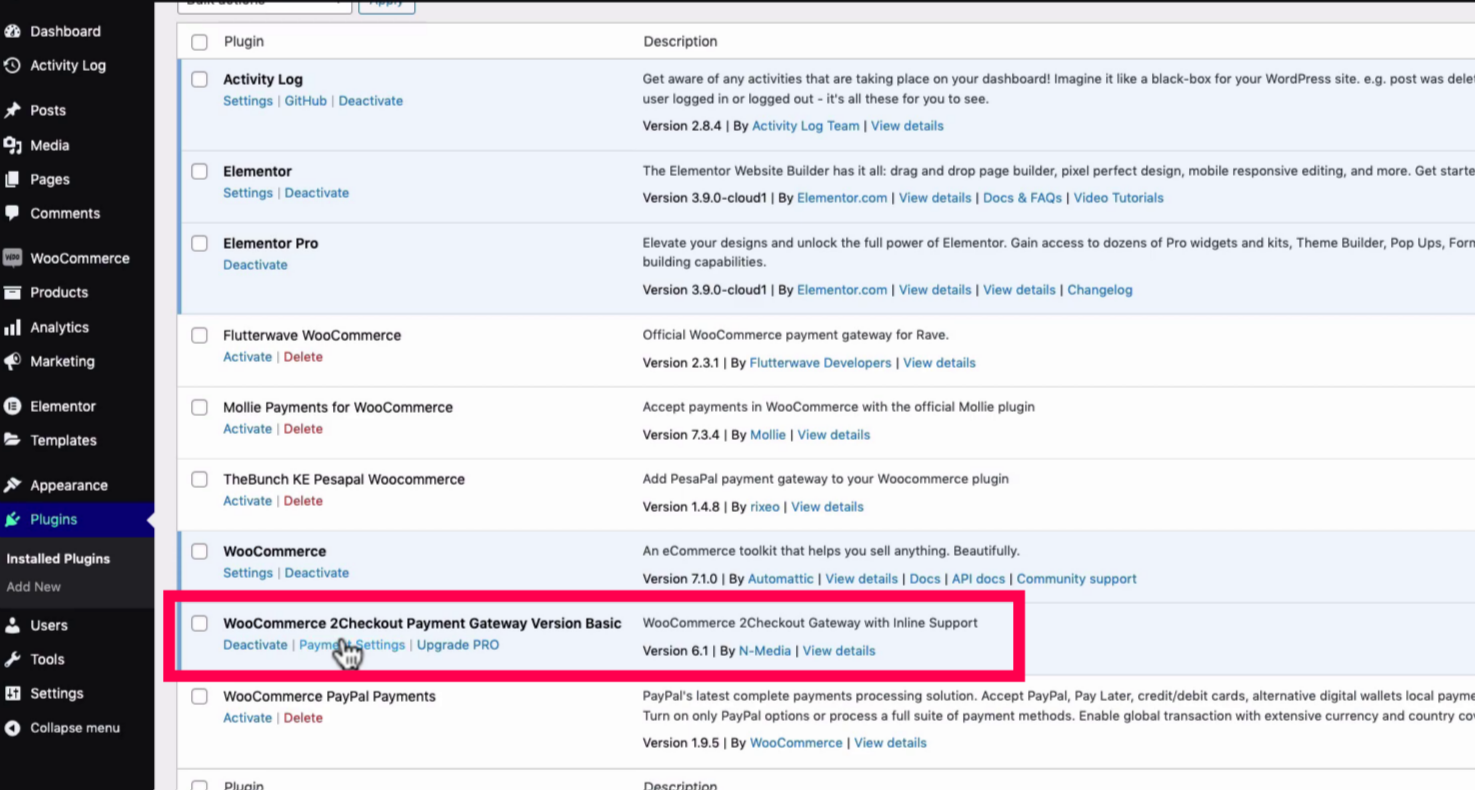This screenshot has width=1475, height=790.
Task: Activate TheBunch KE Pesapal plugin
Action: point(248,501)
